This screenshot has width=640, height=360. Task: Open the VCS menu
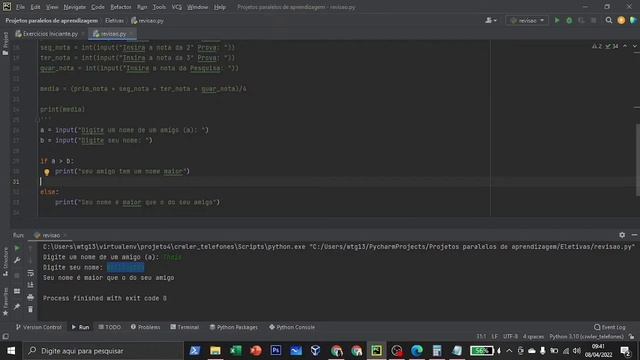pyautogui.click(x=177, y=7)
